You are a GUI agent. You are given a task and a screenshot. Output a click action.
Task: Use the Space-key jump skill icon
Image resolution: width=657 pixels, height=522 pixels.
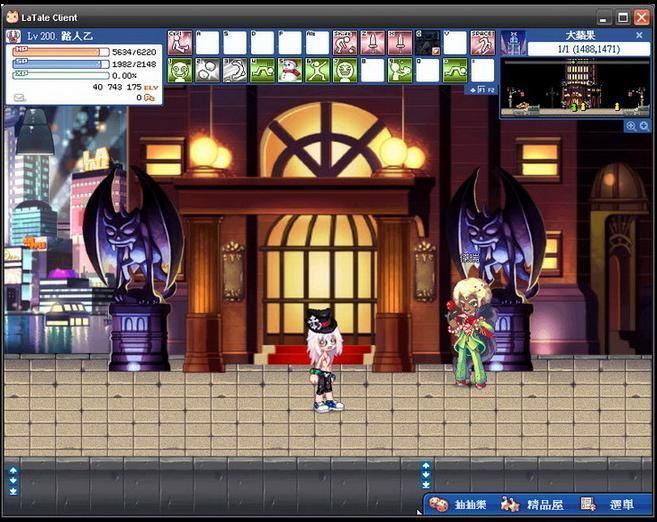483,43
